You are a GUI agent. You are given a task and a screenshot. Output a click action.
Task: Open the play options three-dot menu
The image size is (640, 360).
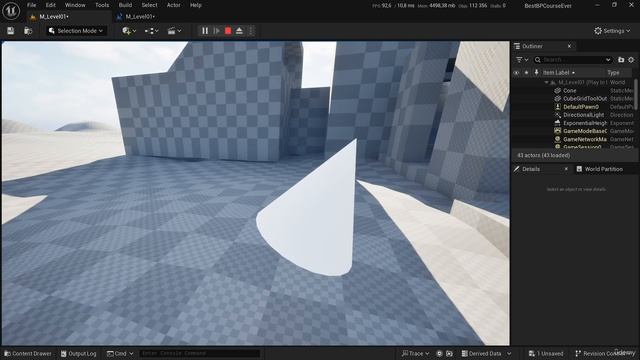(x=251, y=31)
